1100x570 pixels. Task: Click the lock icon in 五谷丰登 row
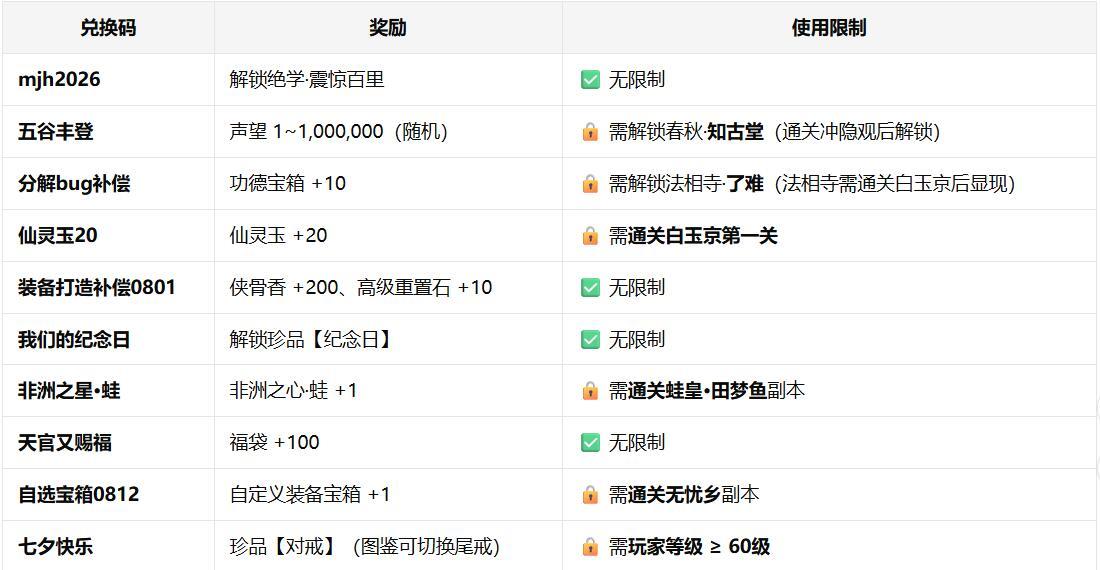click(590, 131)
